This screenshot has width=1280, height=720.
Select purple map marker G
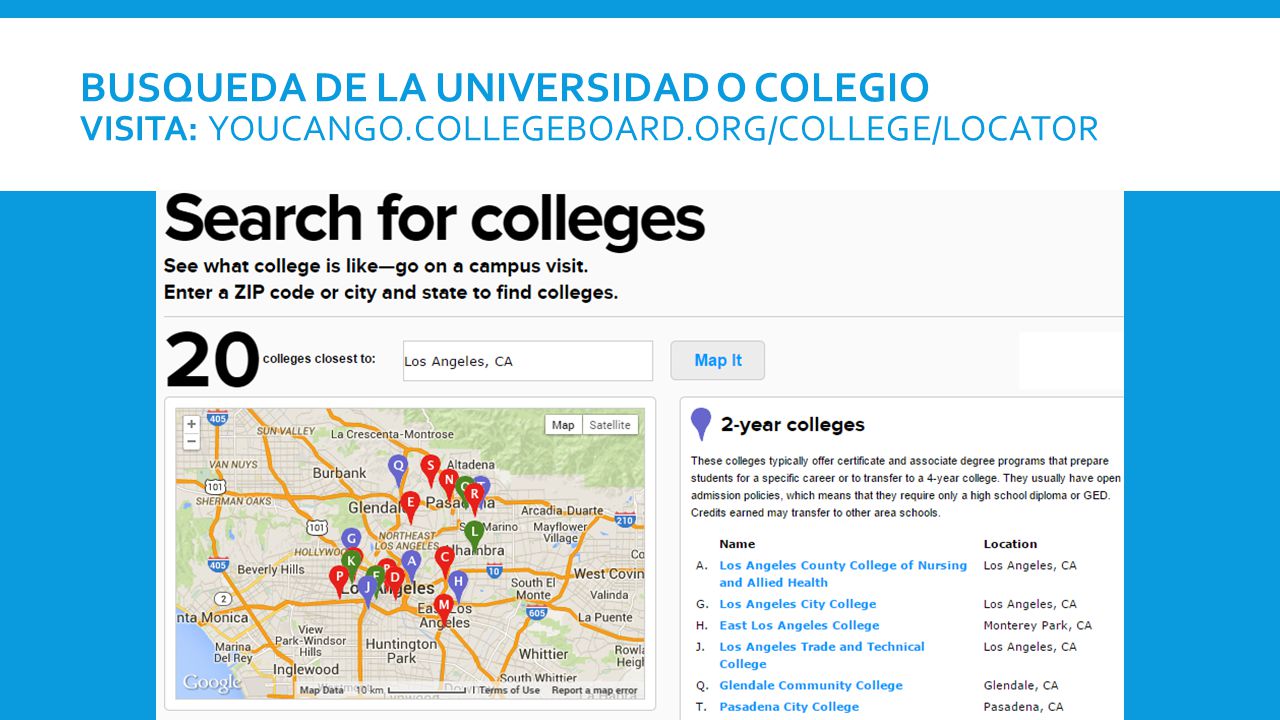point(351,543)
